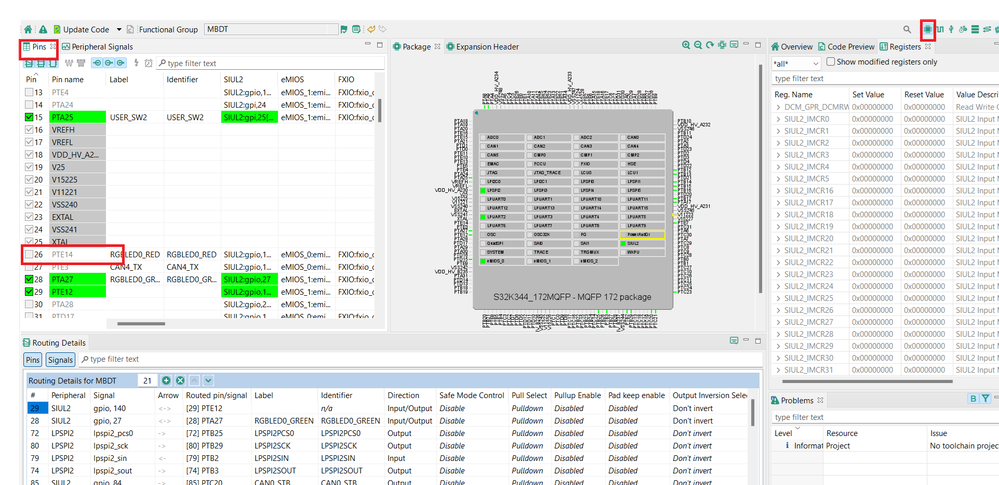The image size is (999, 485).
Task: Expand the SIUL2_IMCR16 register row
Action: 779,191
